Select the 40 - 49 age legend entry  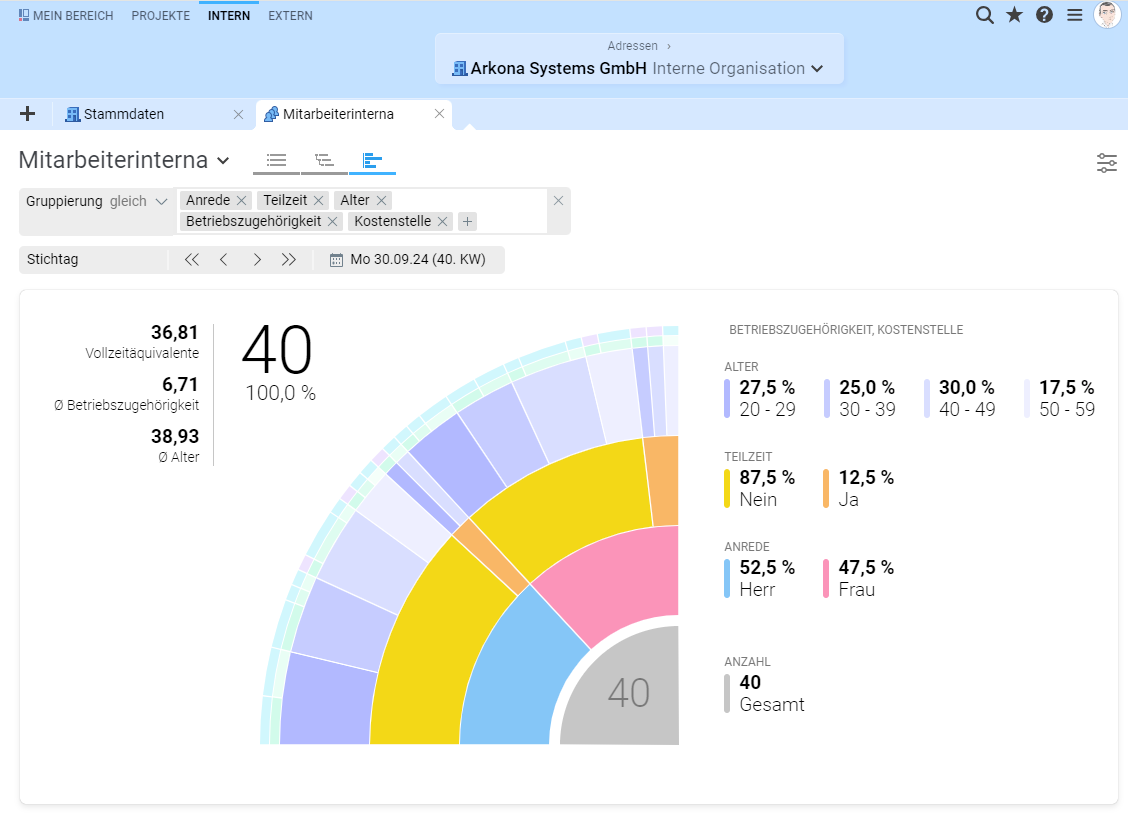pos(960,398)
